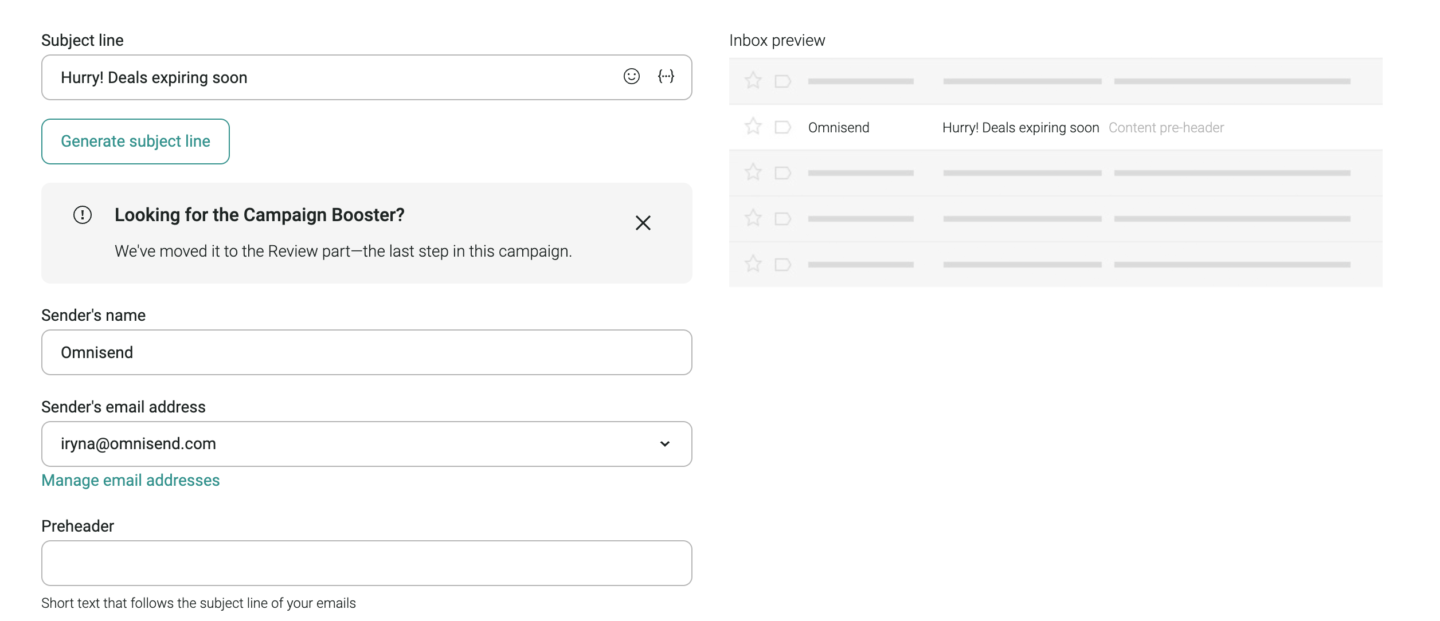Insert a personalization tag into the subject line
1440x621 pixels.
click(666, 75)
